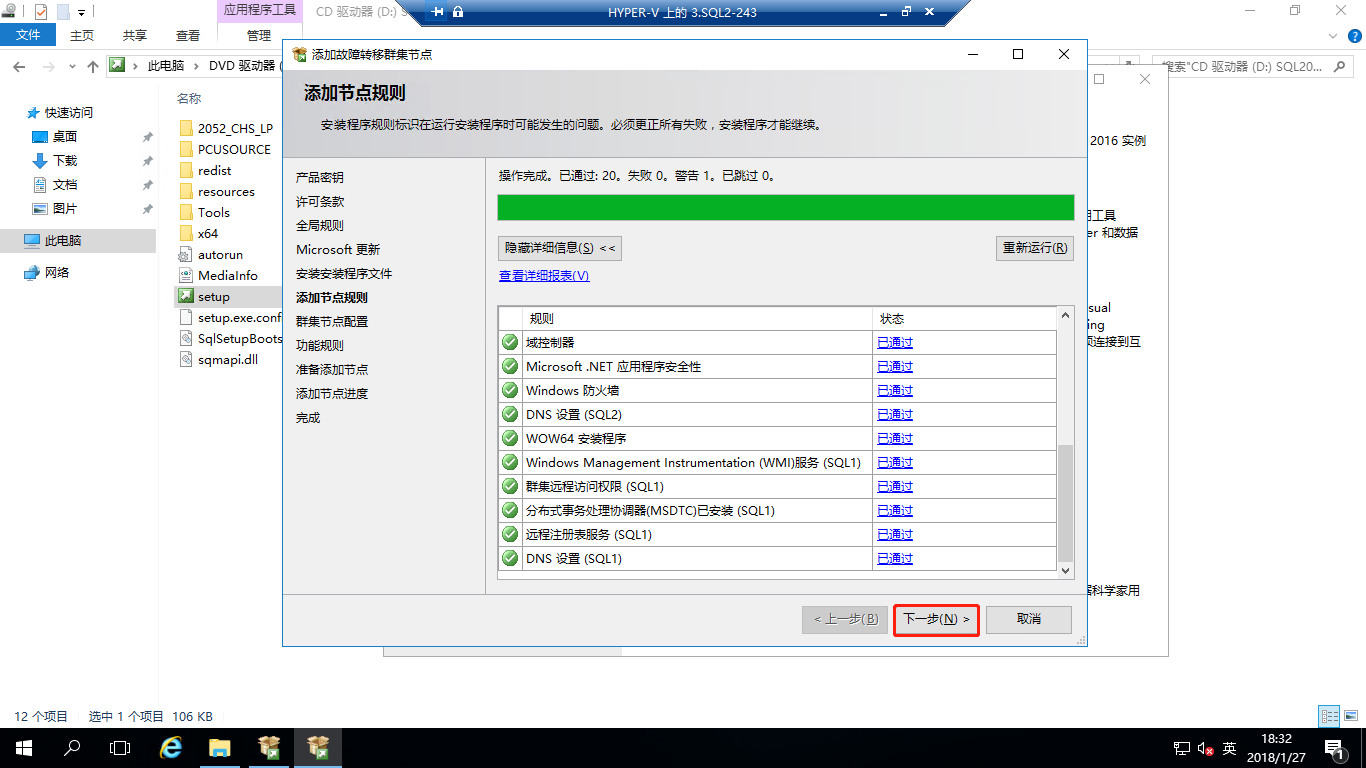Select 产品密钥 step in wizard sidebar

tap(320, 177)
